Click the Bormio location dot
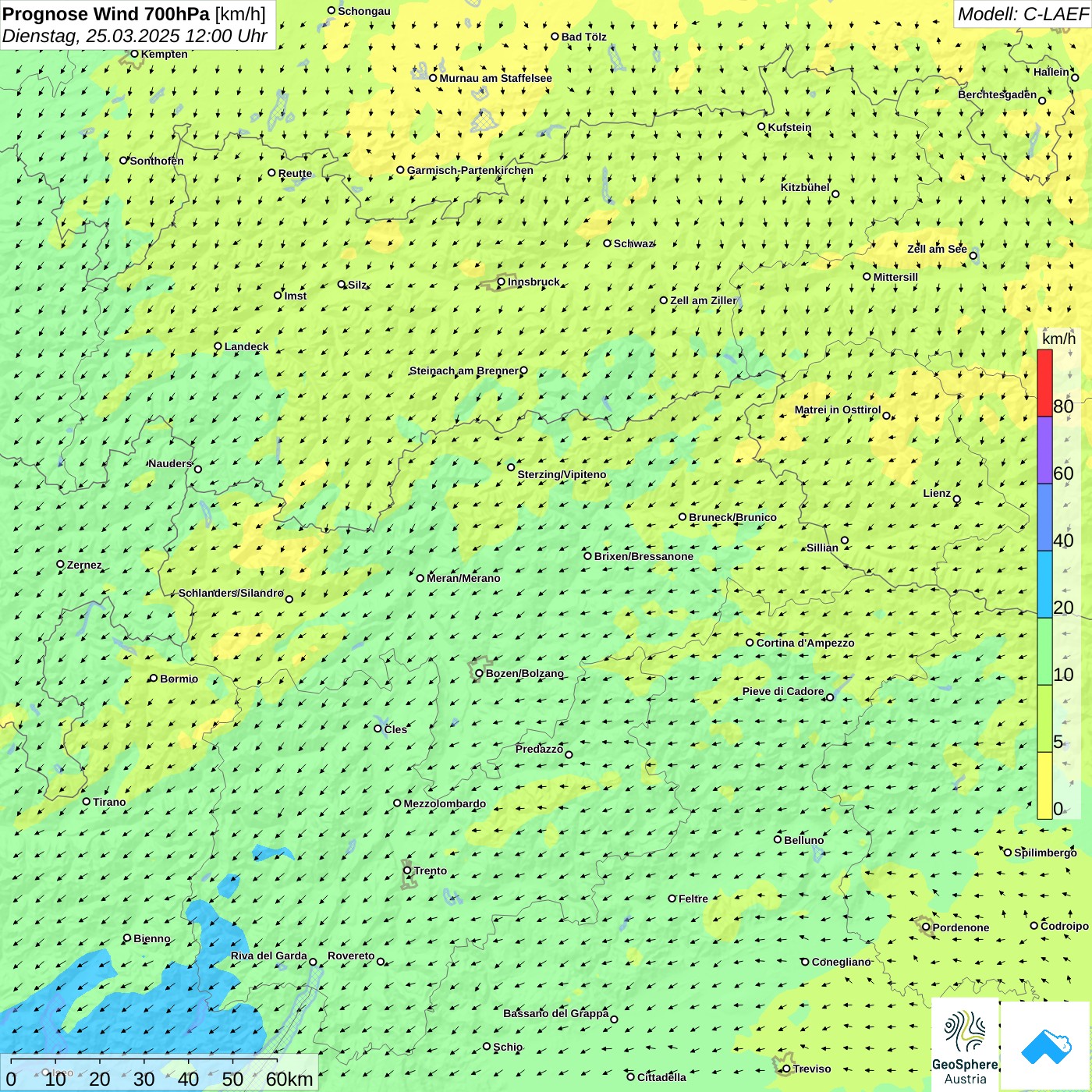Image resolution: width=1092 pixels, height=1092 pixels. click(154, 678)
